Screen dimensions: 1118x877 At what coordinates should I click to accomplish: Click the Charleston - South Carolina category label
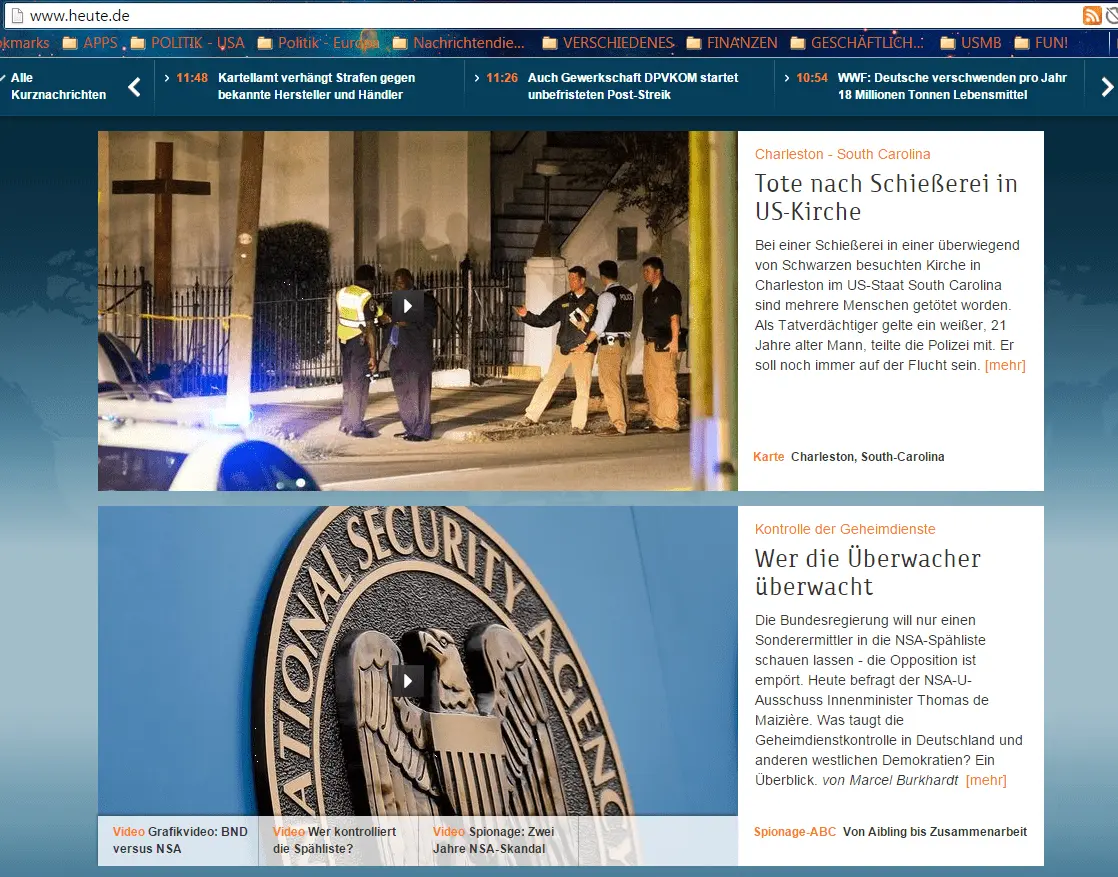coord(842,154)
